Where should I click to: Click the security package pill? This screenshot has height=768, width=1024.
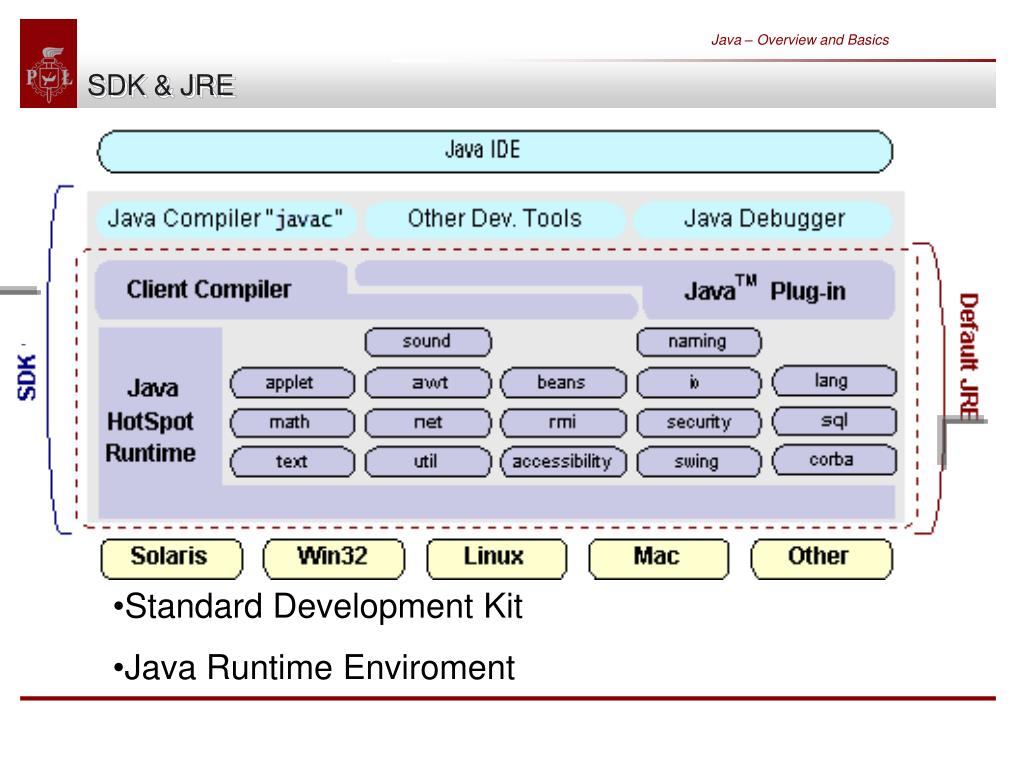pyautogui.click(x=699, y=423)
